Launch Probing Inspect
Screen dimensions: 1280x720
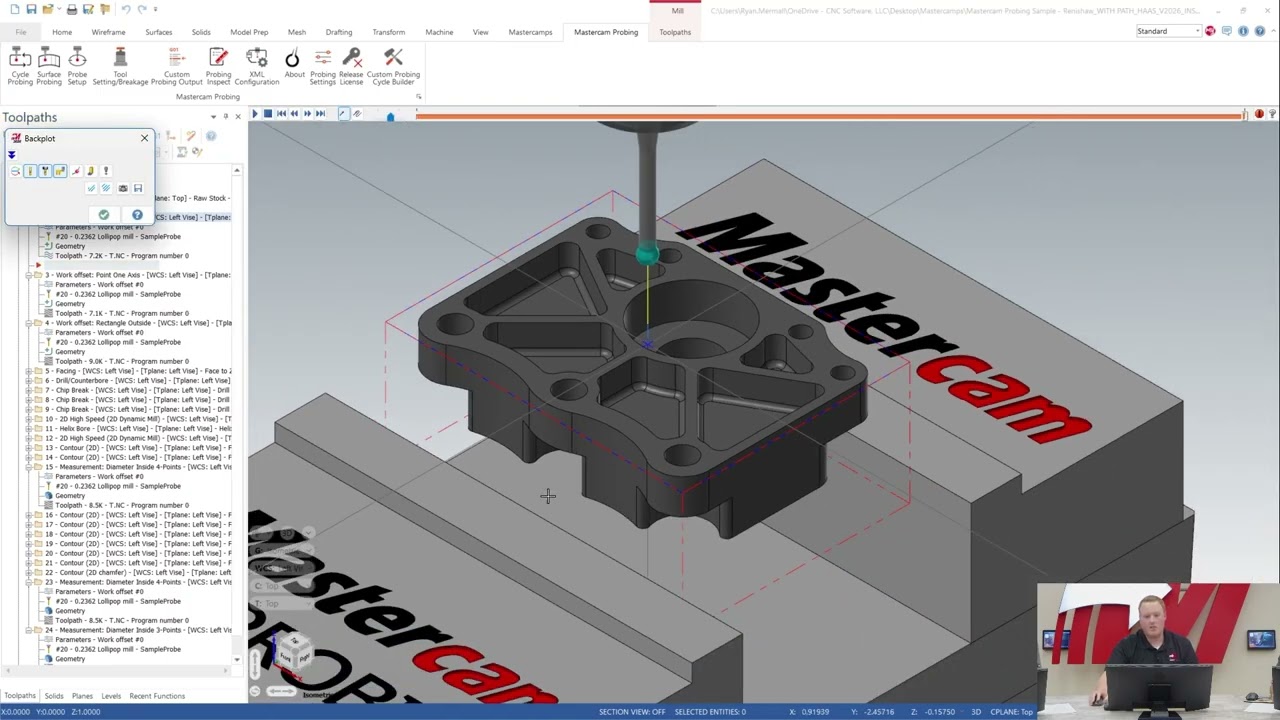(x=218, y=66)
